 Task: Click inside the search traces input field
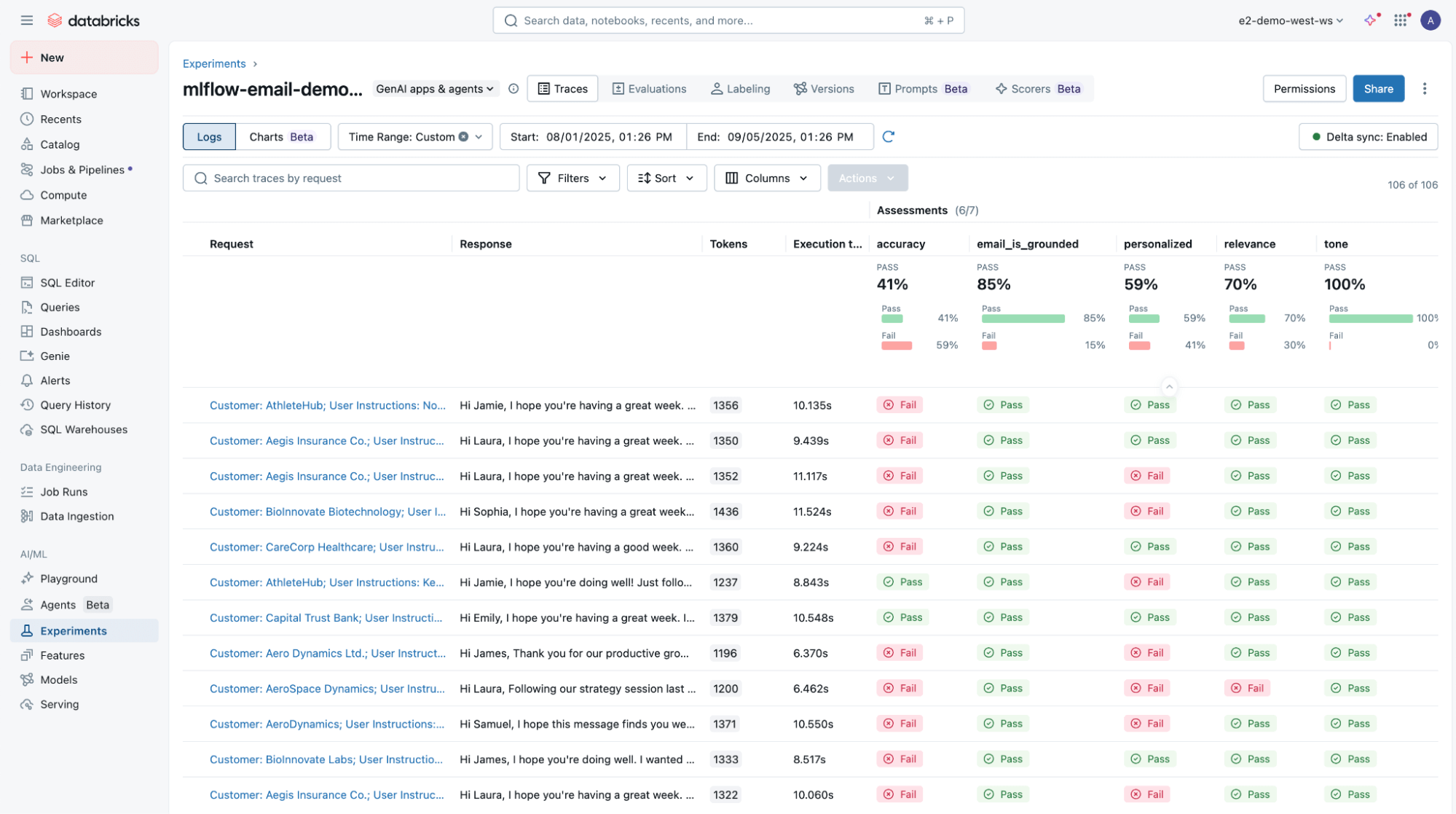tap(350, 178)
